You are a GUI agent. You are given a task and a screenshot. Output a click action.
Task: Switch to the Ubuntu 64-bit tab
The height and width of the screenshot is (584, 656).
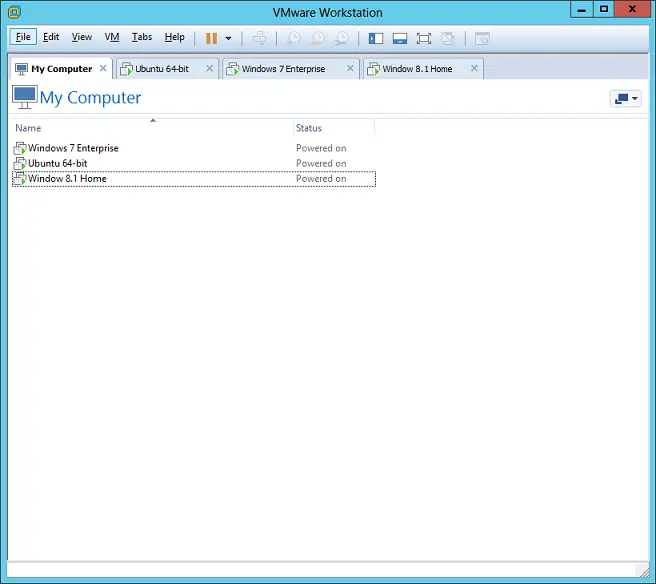coord(167,69)
